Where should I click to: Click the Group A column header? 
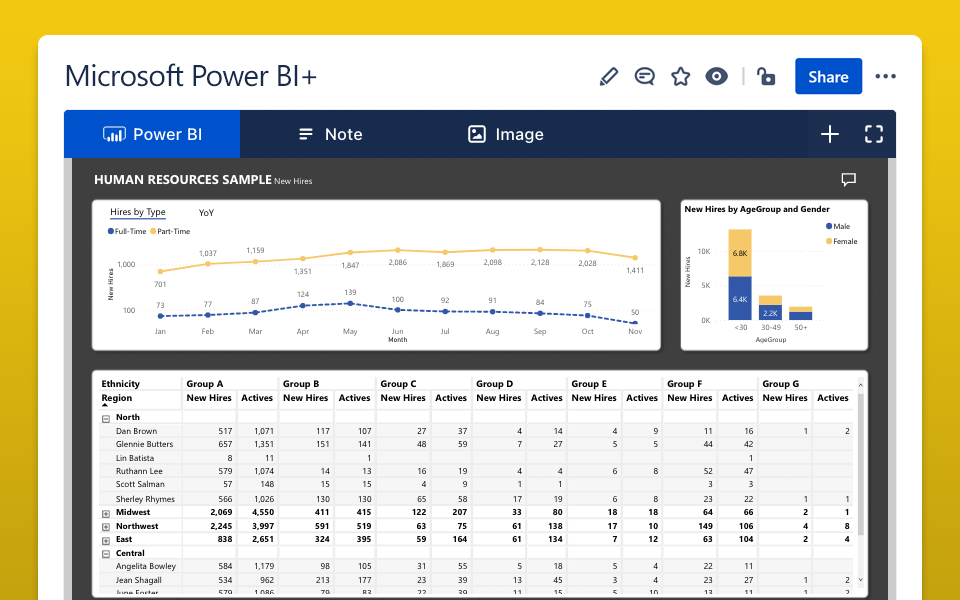click(x=204, y=384)
